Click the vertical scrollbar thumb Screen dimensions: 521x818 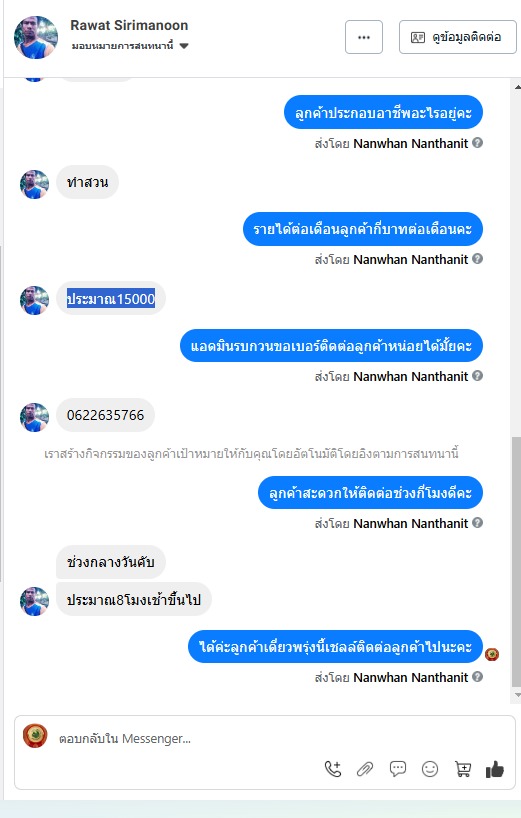(517, 561)
